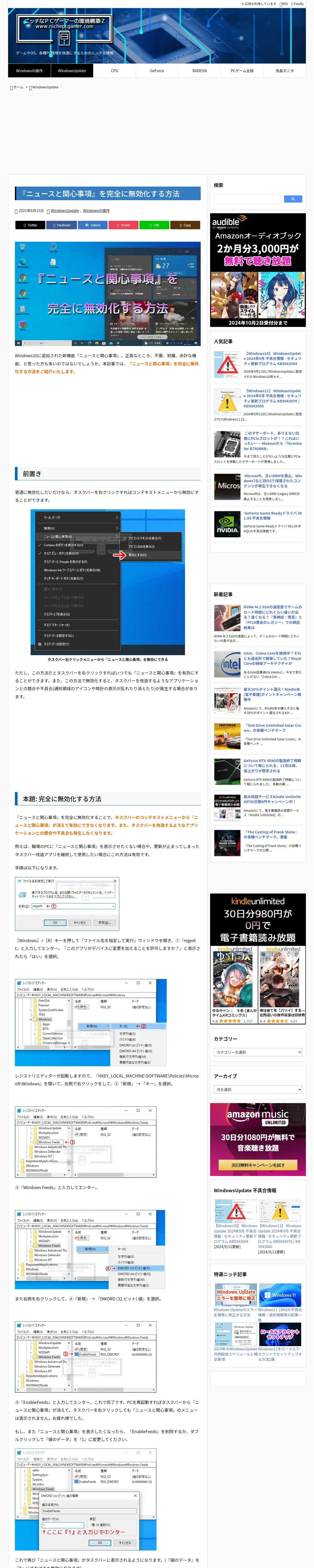Open the kindleunlimited 30日分980円 ad banner
The height and width of the screenshot is (1568, 314).
pyautogui.click(x=258, y=959)
